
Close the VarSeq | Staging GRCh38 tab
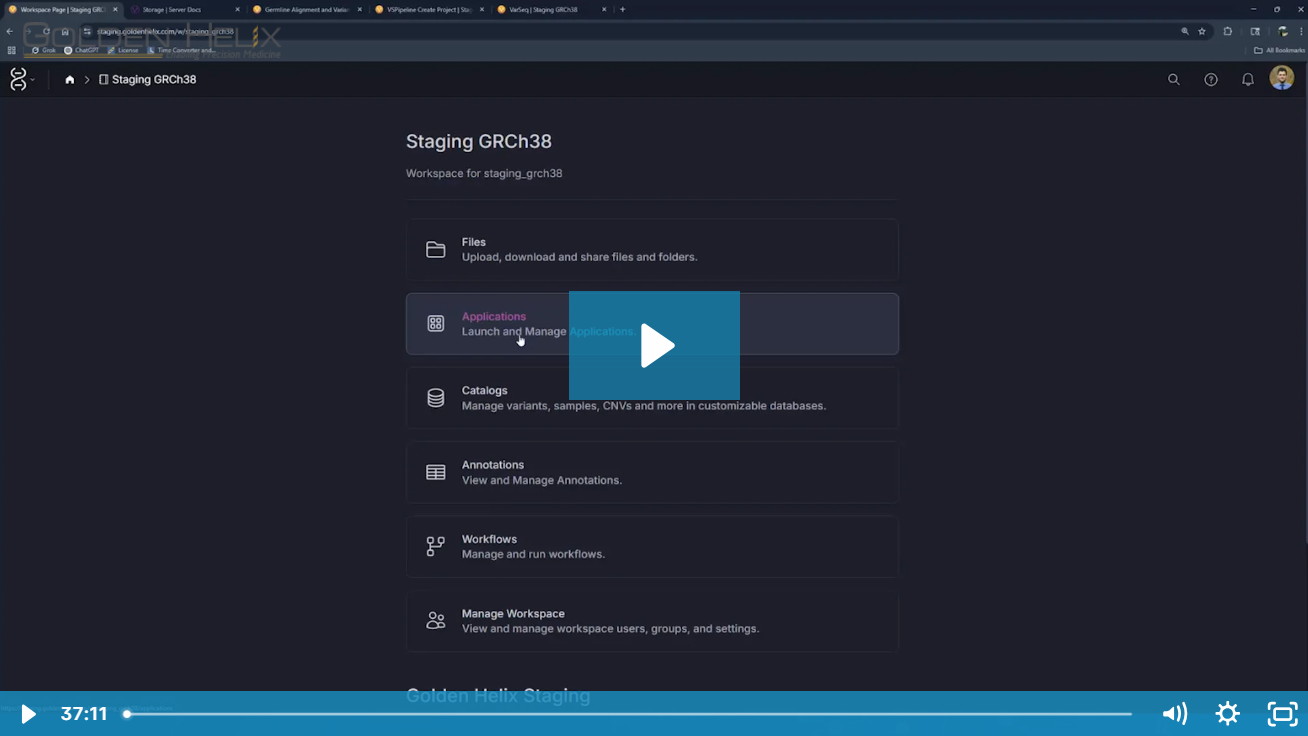tap(603, 9)
